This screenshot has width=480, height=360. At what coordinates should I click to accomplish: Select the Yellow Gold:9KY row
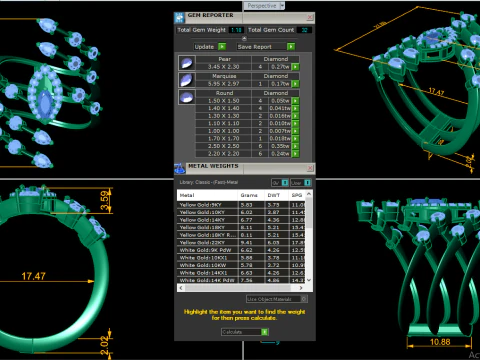tap(241, 205)
